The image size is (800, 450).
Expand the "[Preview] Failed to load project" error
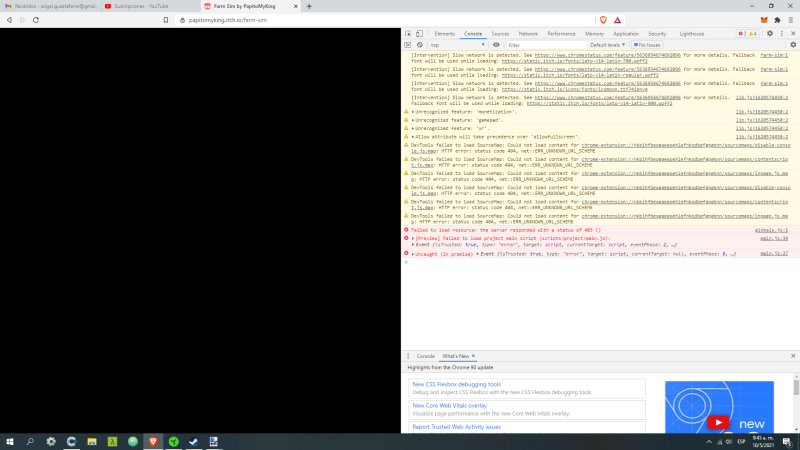tap(413, 238)
